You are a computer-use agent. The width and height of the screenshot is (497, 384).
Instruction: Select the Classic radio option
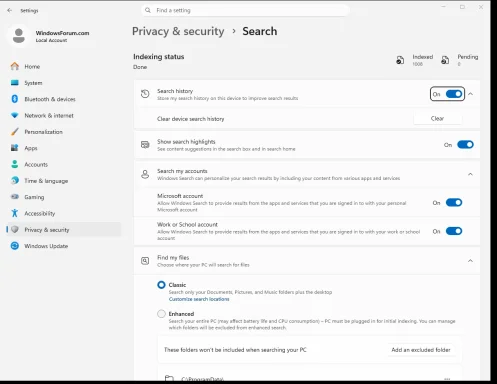(x=161, y=285)
